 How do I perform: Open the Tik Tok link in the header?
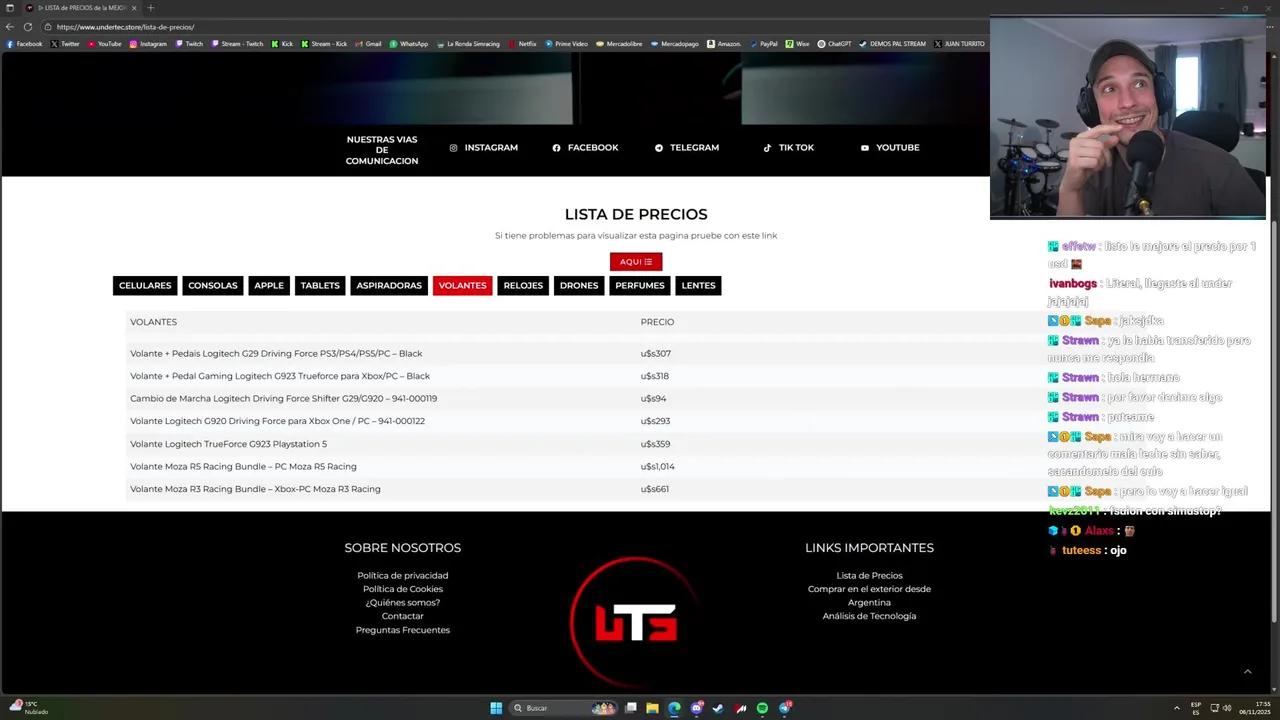tap(789, 148)
